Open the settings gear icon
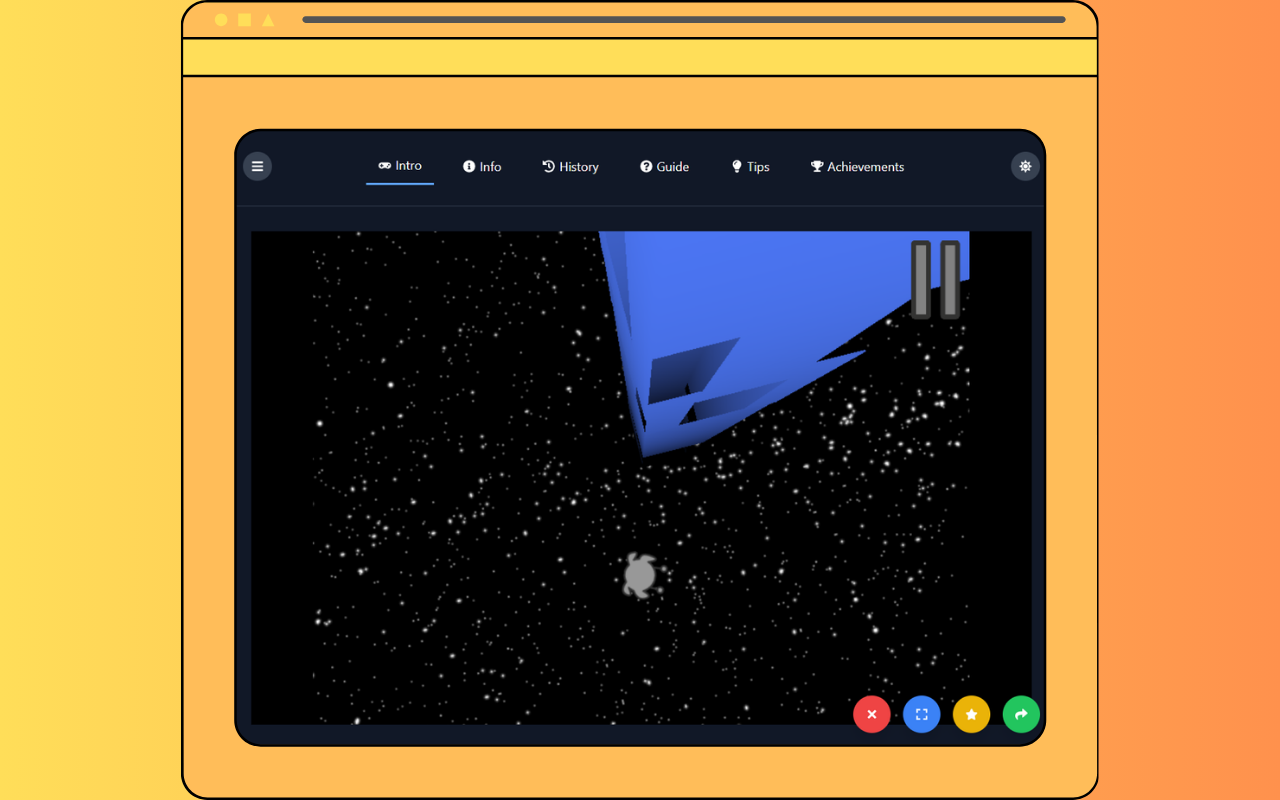This screenshot has height=800, width=1280. (x=1024, y=166)
